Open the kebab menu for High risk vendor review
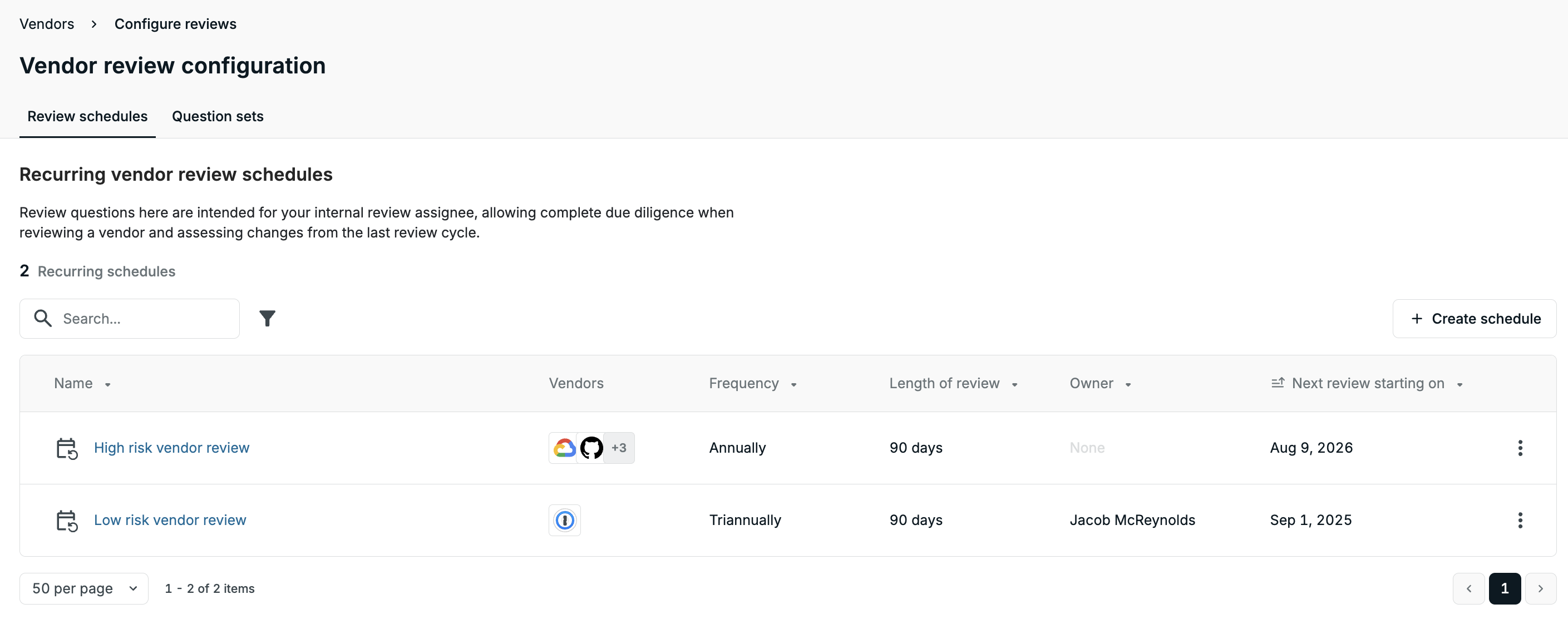Screen dimensions: 1568x624 (x=1520, y=448)
